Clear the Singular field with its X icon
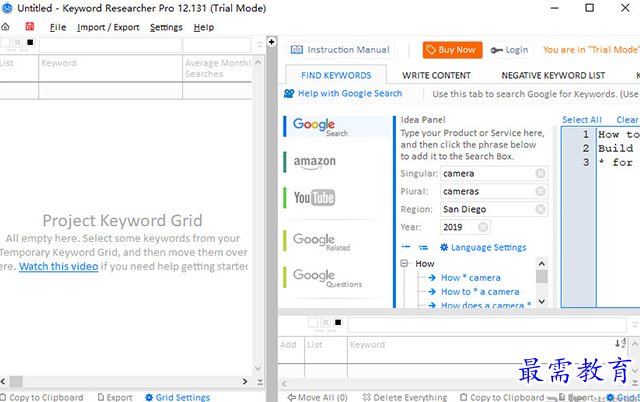The height and width of the screenshot is (402, 640). tap(540, 173)
